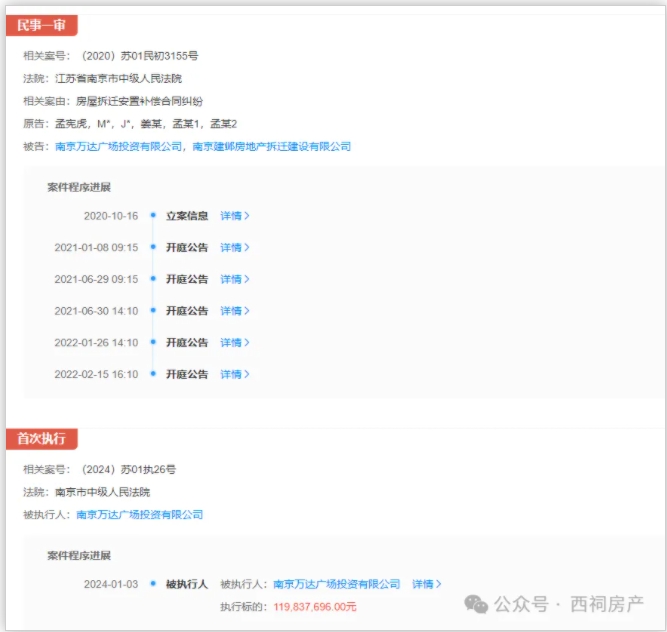Click the timeline dot for 2021-06-29 09:15

point(153,279)
